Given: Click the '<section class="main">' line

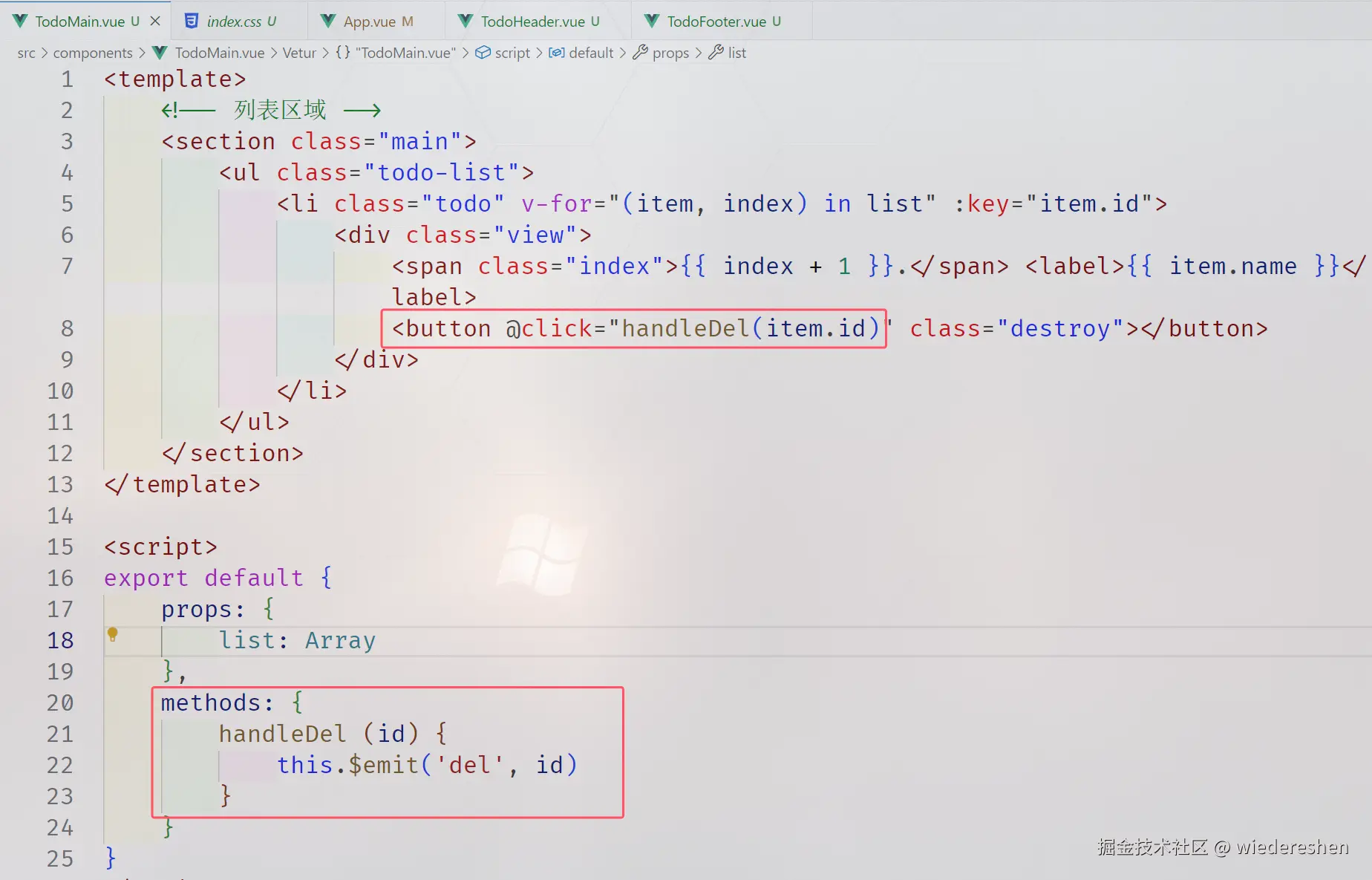Looking at the screenshot, I should click(x=318, y=141).
